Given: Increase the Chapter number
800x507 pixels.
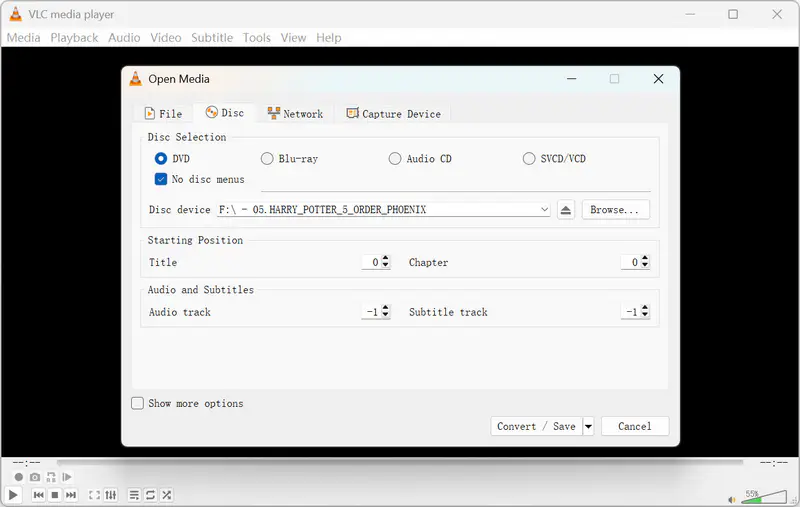Looking at the screenshot, I should pyautogui.click(x=645, y=259).
